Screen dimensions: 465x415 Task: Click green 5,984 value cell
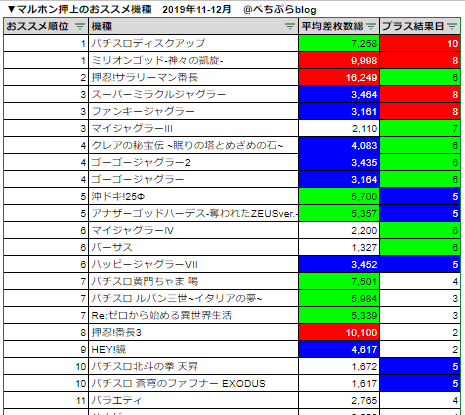tap(339, 298)
